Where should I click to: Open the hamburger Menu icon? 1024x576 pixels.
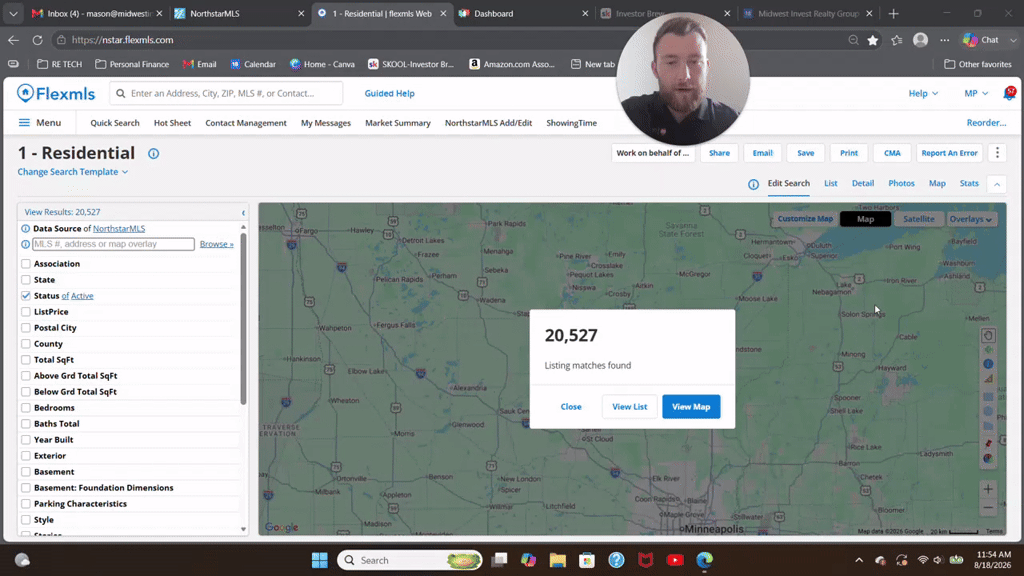[x=24, y=123]
